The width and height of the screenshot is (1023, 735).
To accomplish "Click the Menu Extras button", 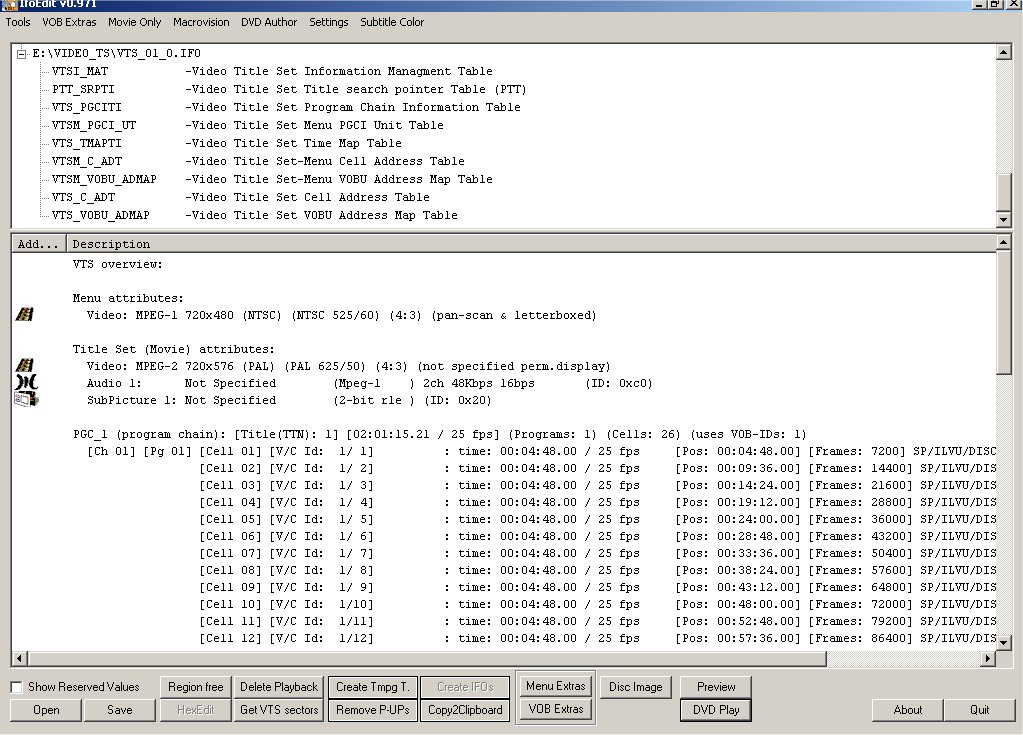I will [x=556, y=686].
